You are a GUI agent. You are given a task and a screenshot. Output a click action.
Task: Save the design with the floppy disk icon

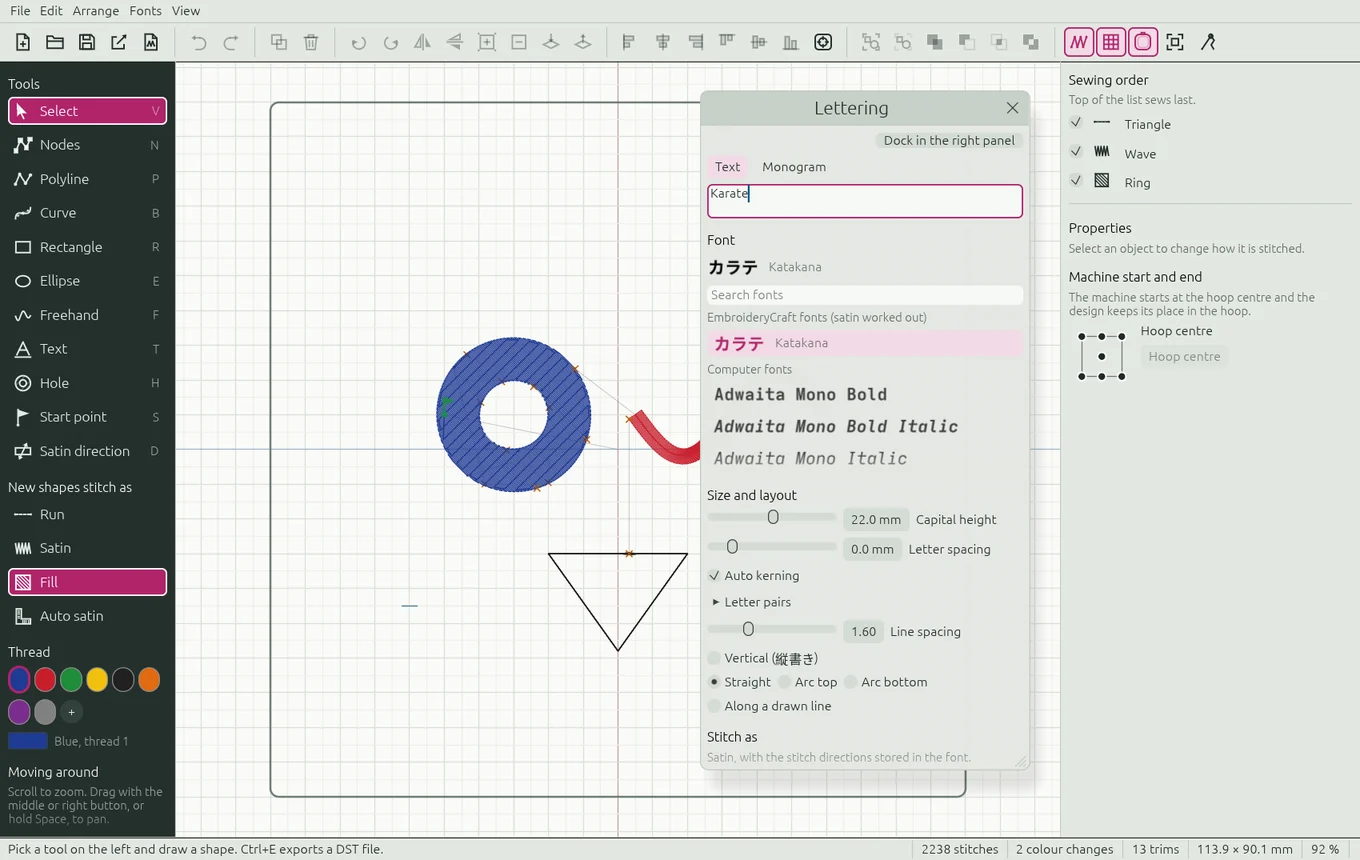(87, 42)
